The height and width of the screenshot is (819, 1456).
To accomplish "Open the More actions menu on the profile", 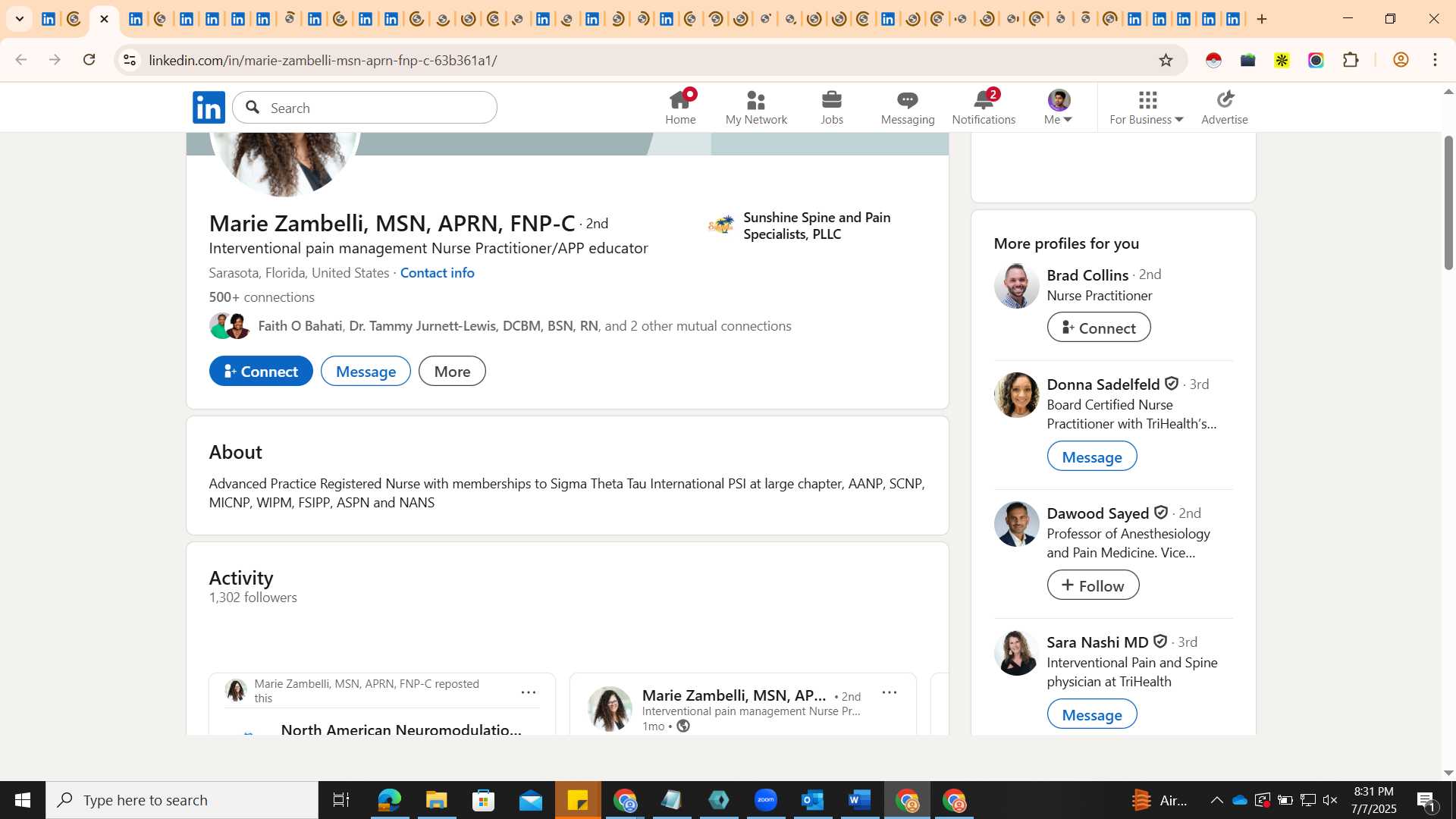I will [452, 371].
